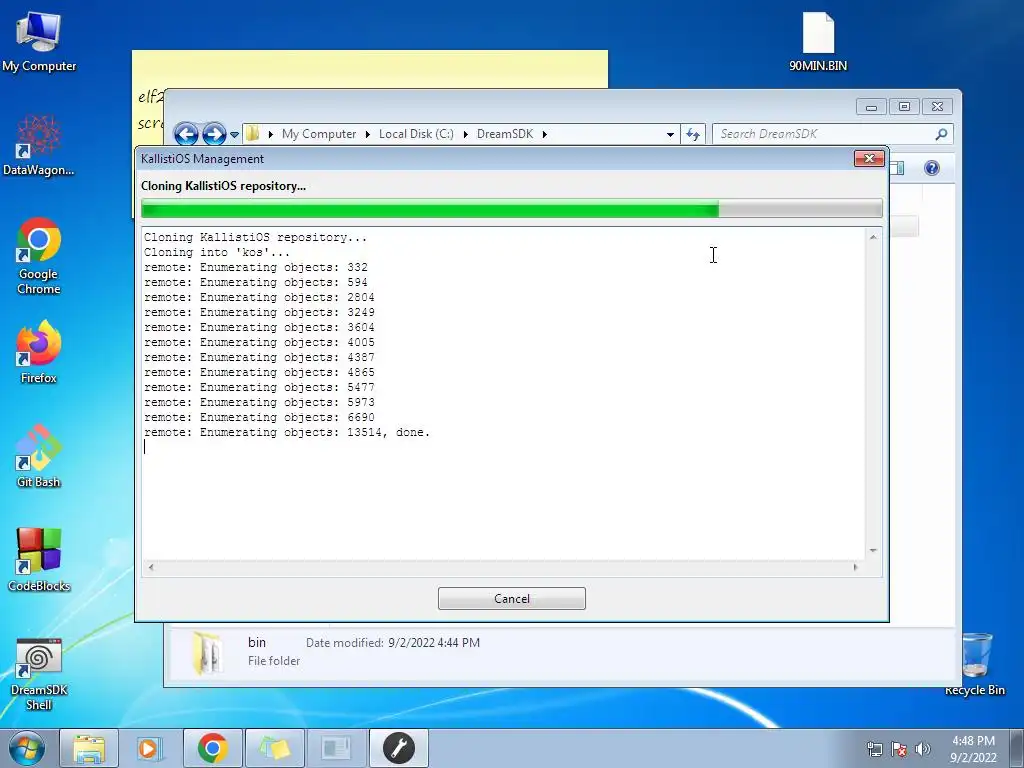Image resolution: width=1024 pixels, height=768 pixels.
Task: Open Explorer help with the question mark icon
Action: 931,168
